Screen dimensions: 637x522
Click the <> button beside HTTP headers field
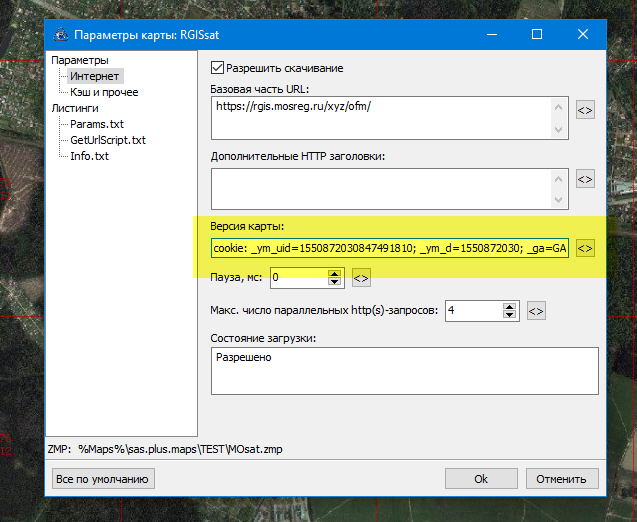pos(585,179)
